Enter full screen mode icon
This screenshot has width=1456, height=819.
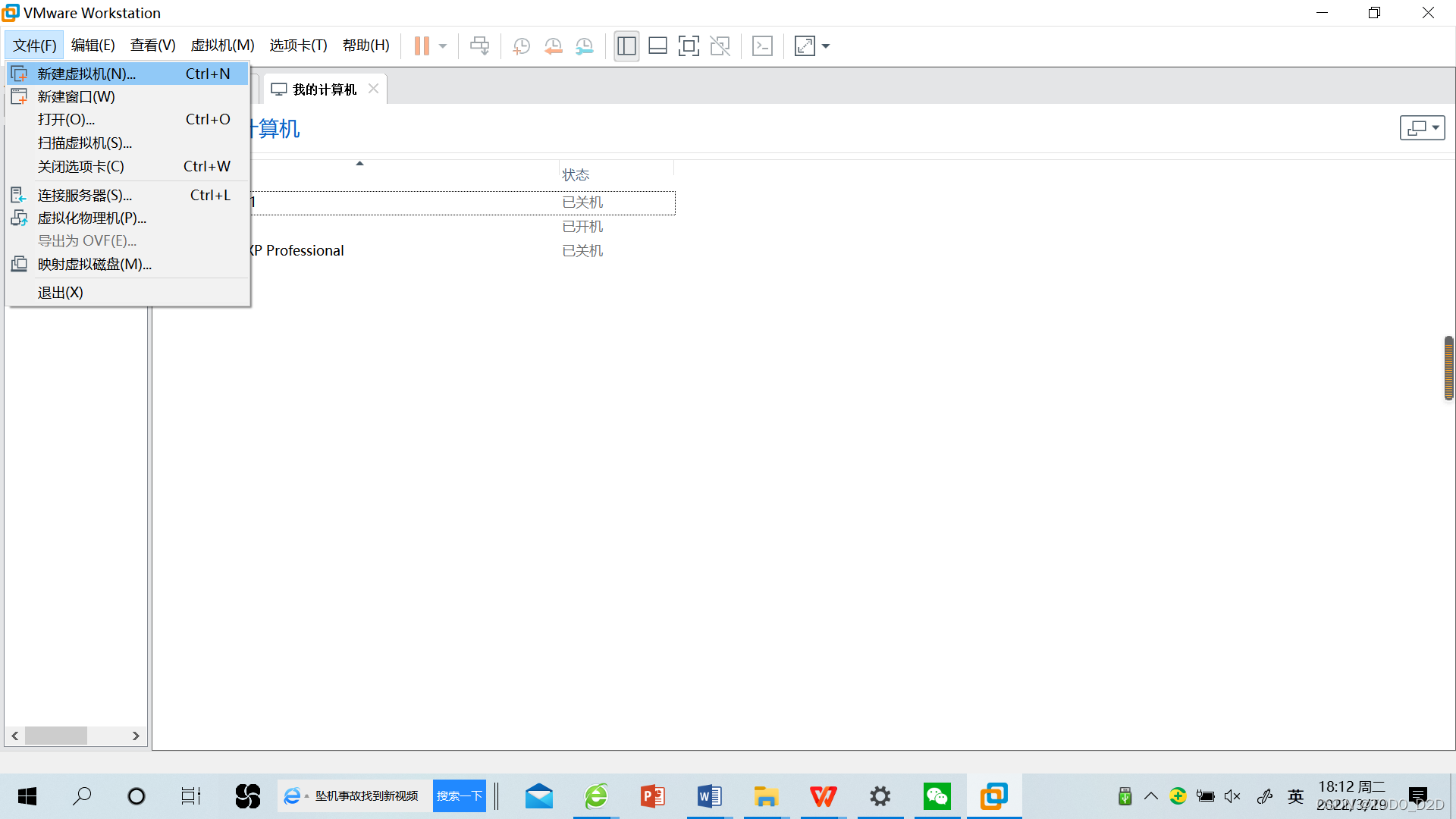[x=689, y=46]
